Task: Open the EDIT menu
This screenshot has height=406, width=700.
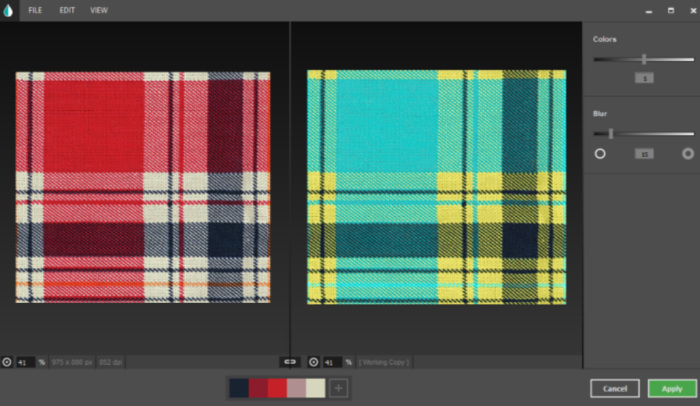Action: point(67,10)
